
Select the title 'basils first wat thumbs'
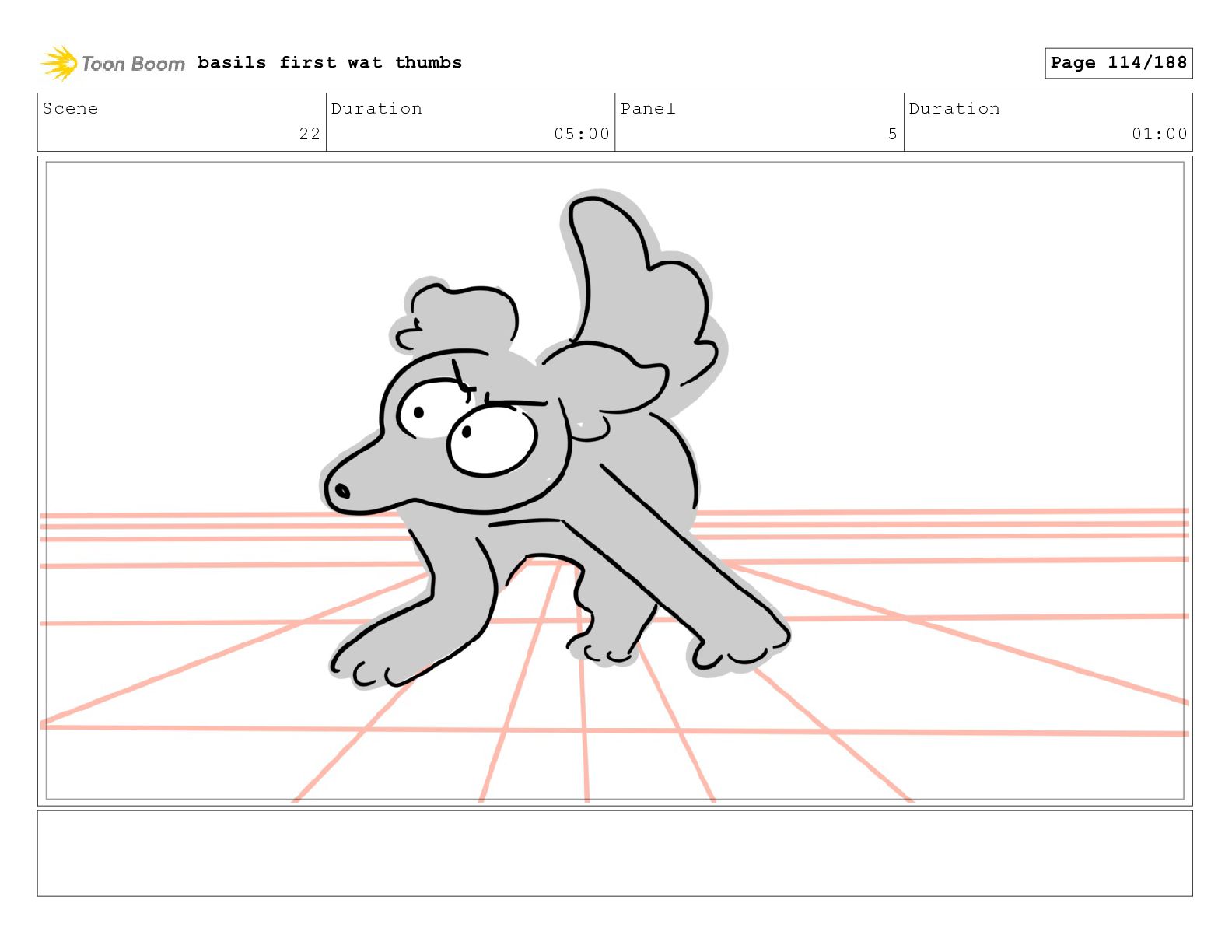(x=330, y=62)
